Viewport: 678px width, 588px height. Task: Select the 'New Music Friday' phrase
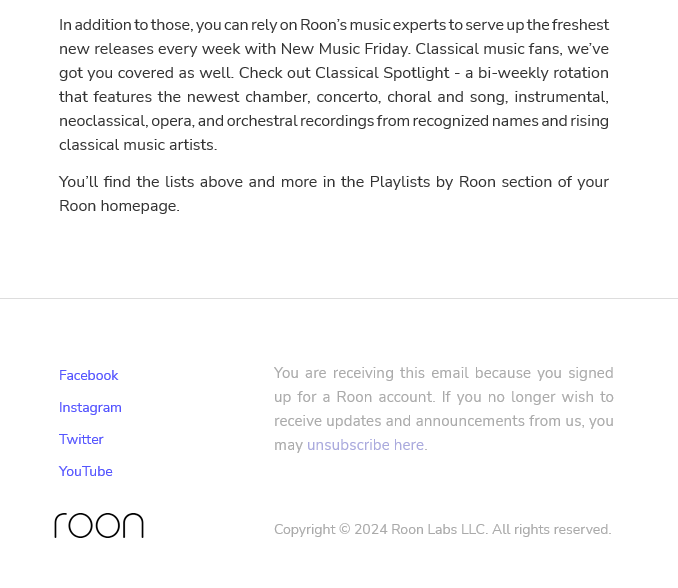(x=344, y=49)
